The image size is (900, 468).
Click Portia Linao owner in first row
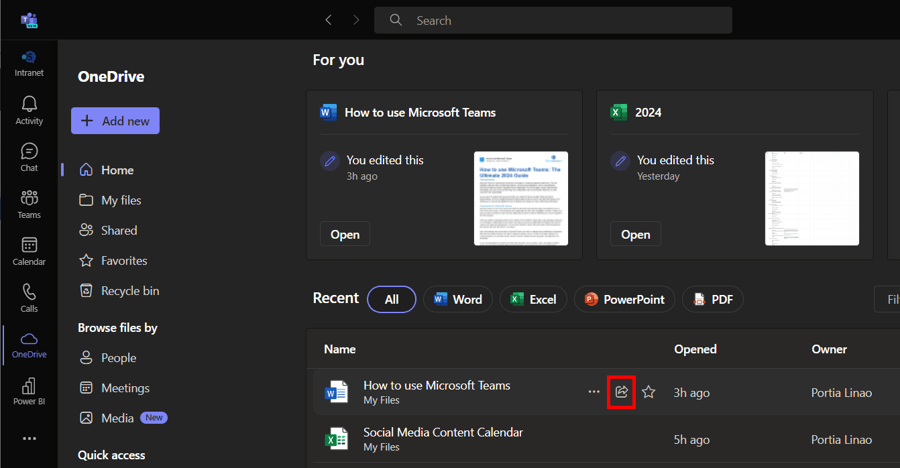(x=841, y=393)
